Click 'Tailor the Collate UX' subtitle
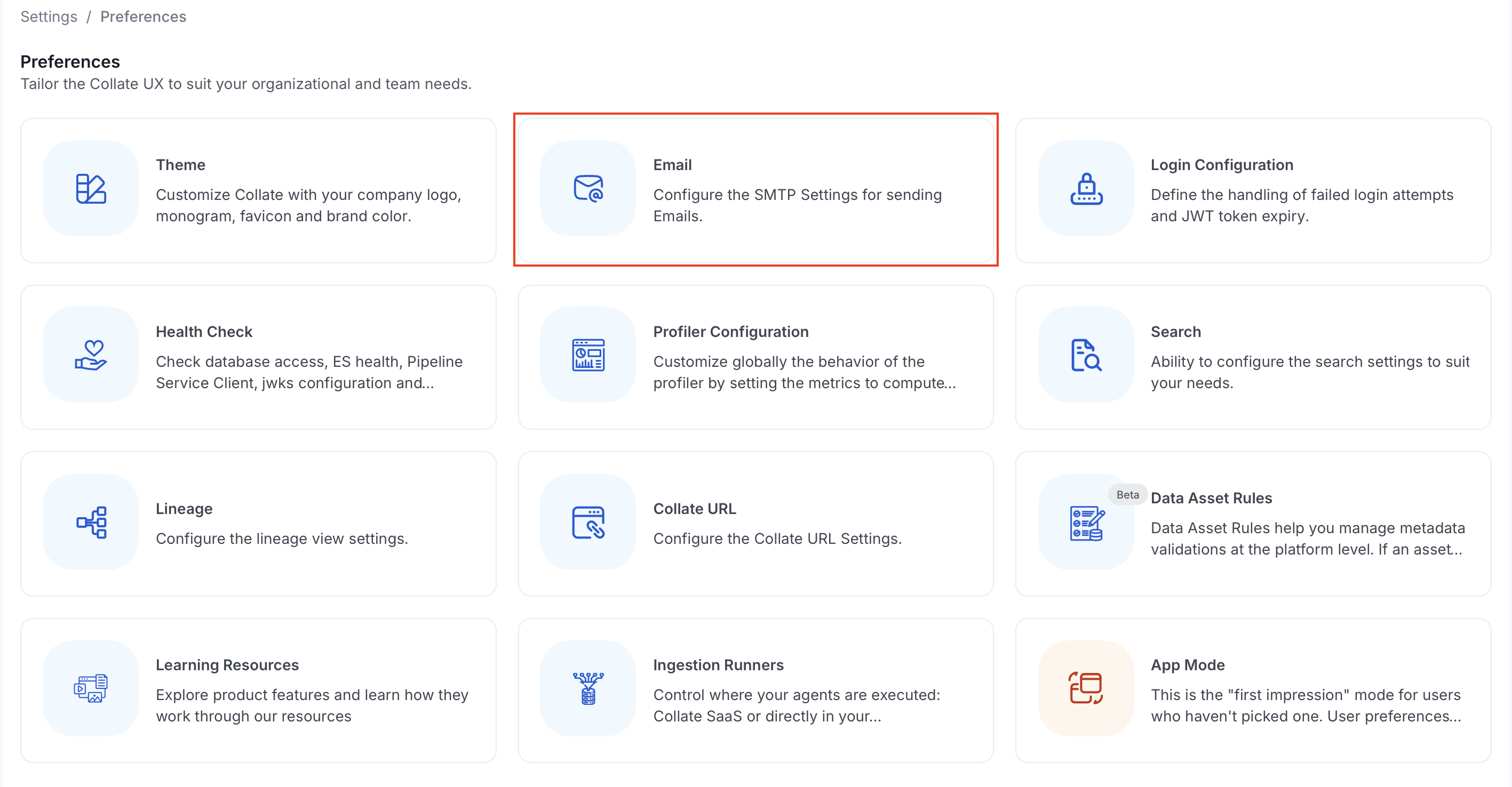This screenshot has width=1512, height=787. 246,84
